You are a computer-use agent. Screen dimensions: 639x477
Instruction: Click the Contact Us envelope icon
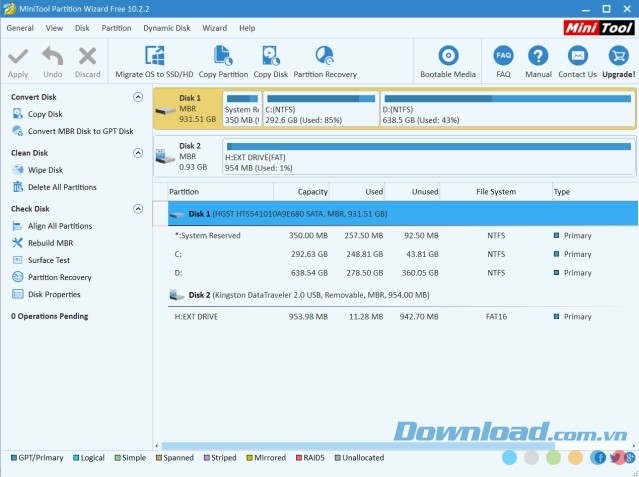point(577,55)
